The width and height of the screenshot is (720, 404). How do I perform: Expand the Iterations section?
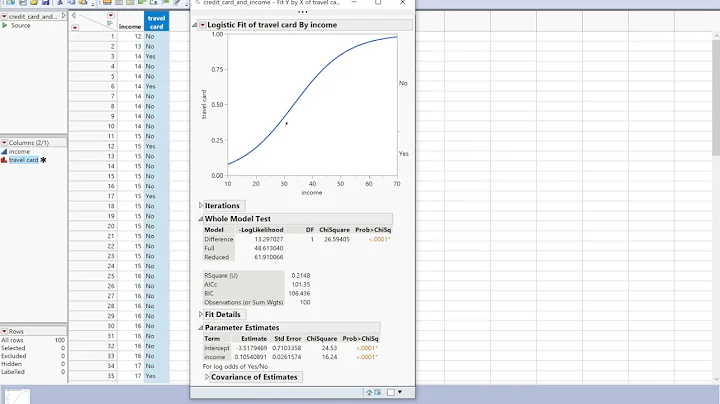[201, 206]
